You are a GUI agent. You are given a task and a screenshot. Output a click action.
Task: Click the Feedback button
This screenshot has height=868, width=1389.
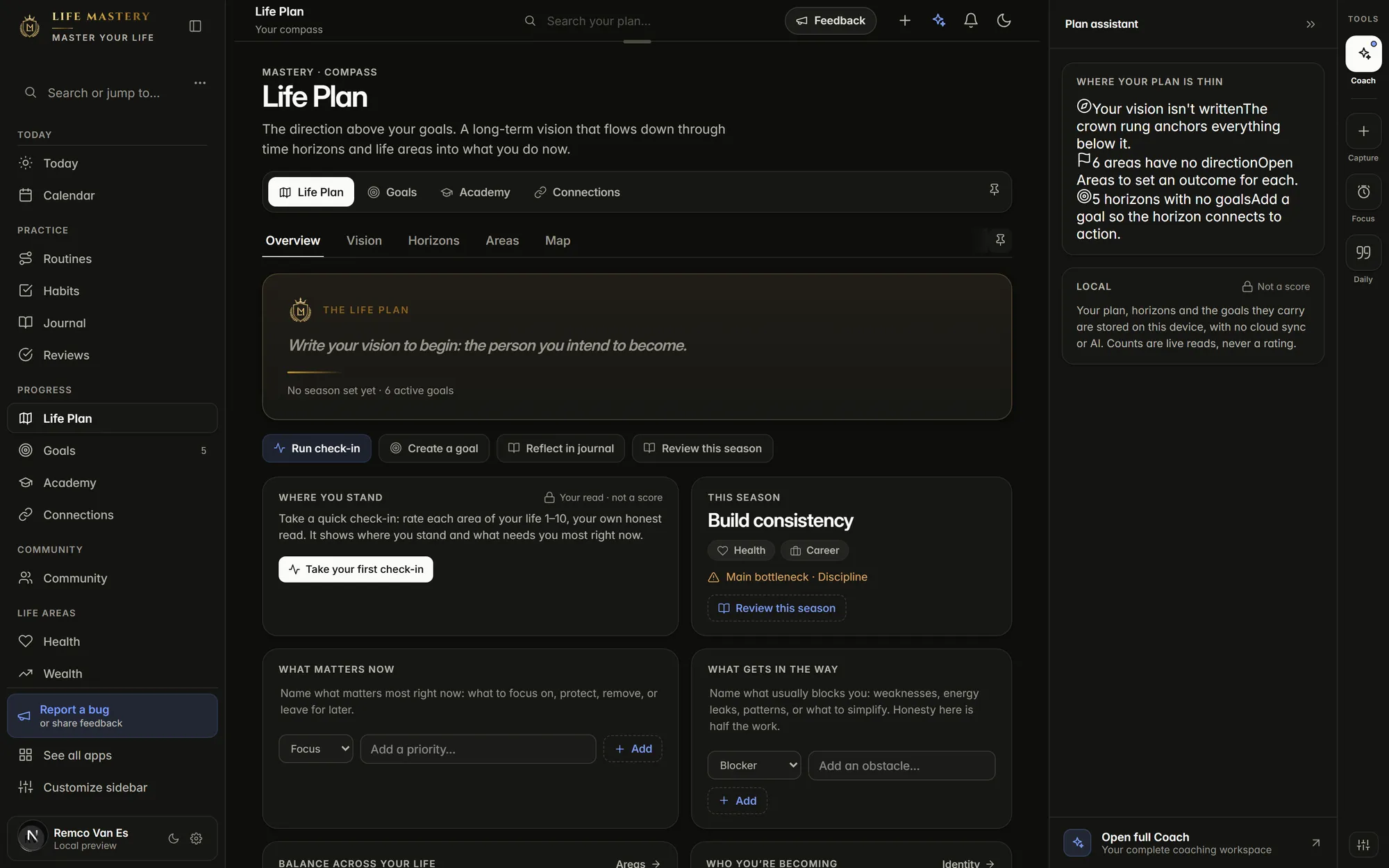[x=831, y=21]
